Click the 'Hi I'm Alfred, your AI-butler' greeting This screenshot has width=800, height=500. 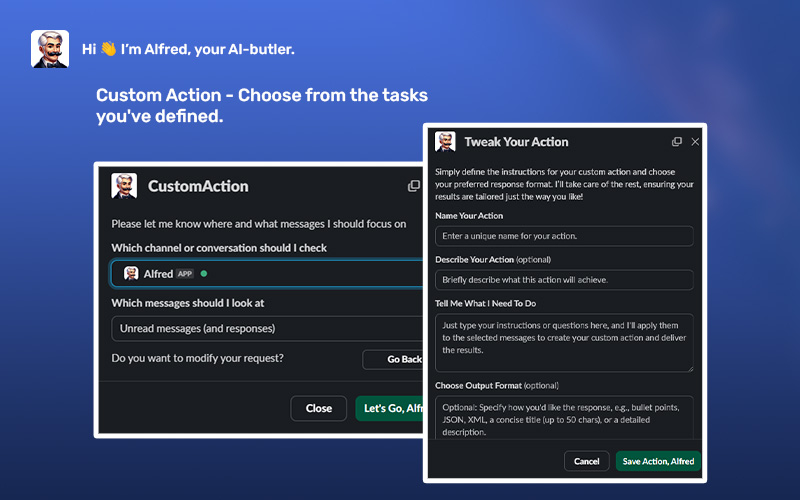[188, 49]
